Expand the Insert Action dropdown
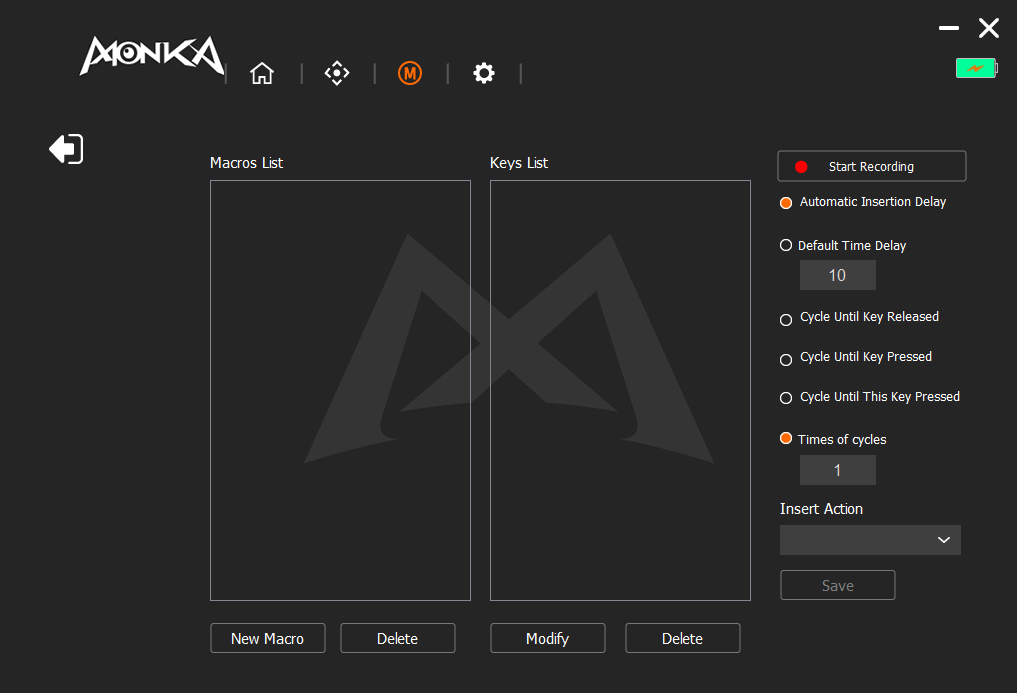1017x693 pixels. 870,540
